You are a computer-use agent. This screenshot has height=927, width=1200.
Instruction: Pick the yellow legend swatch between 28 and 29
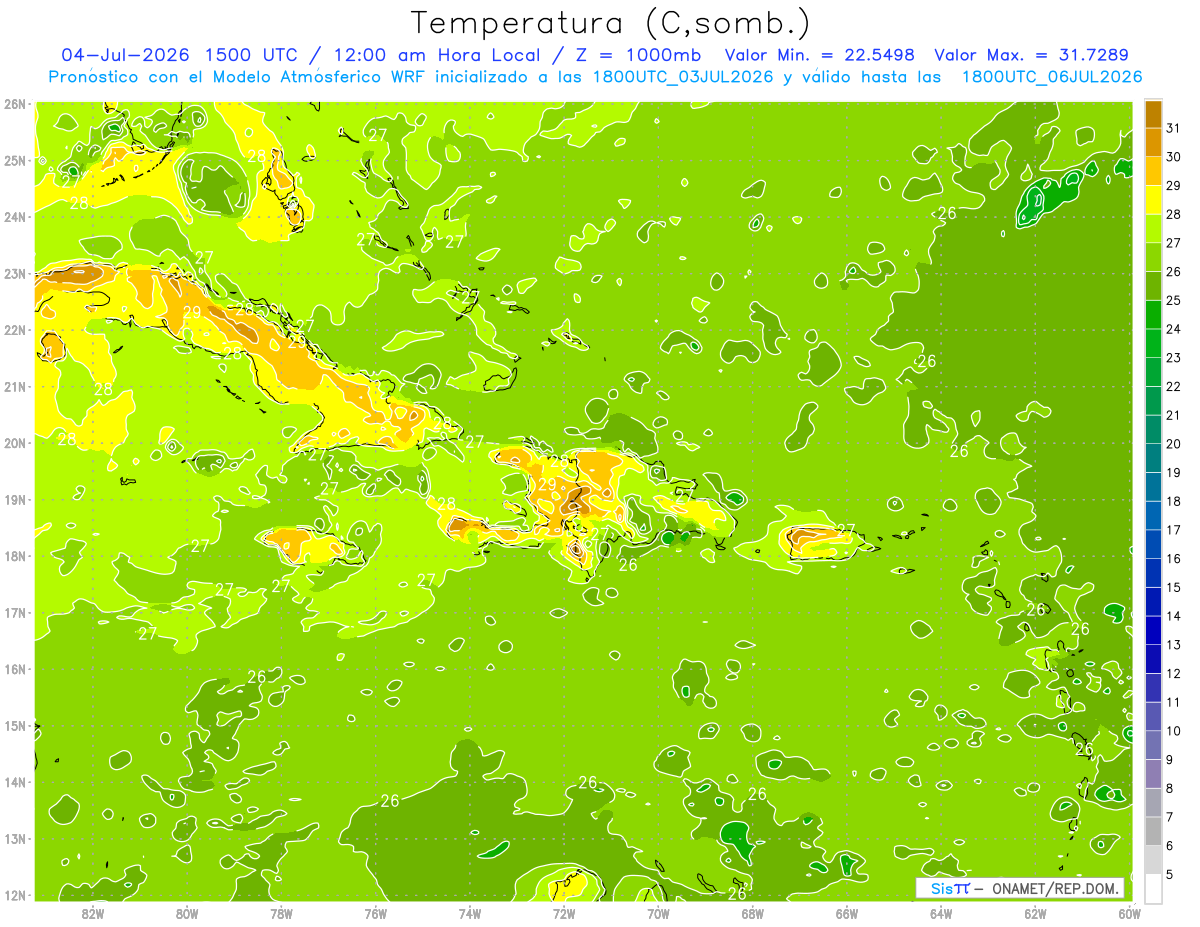(1153, 200)
